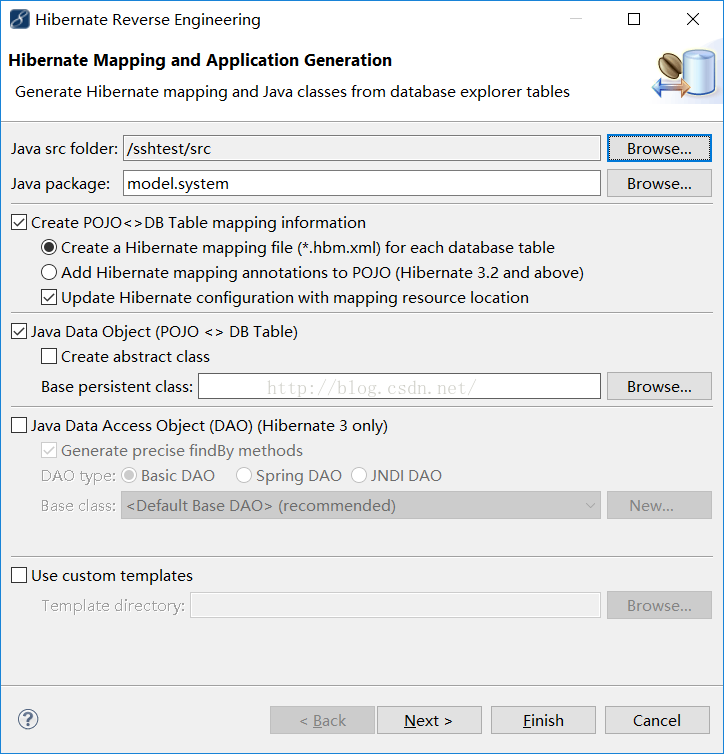Enable Create abstract class checkbox
The image size is (724, 754).
point(49,356)
